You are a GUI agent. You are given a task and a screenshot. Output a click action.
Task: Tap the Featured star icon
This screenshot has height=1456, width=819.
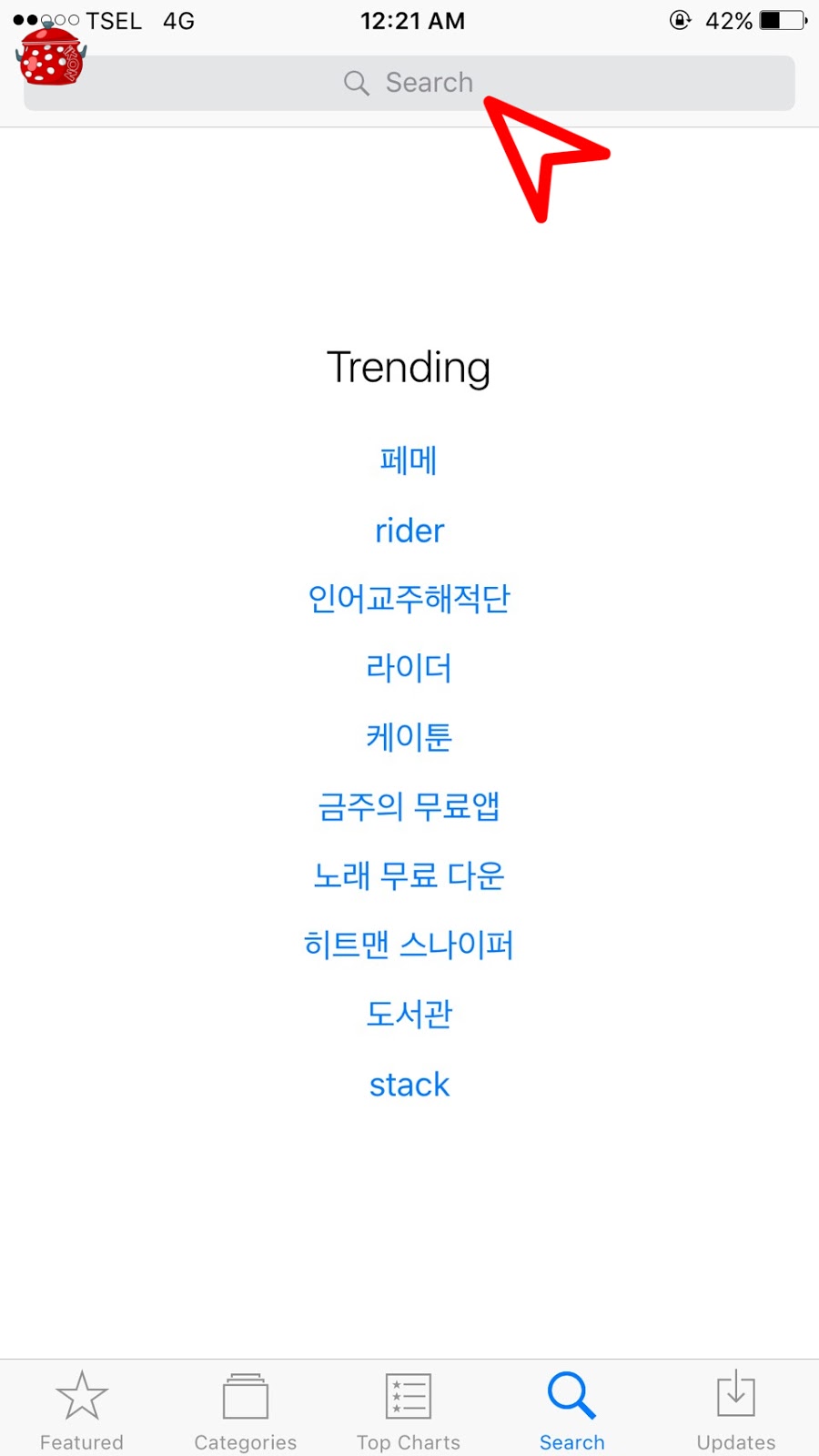(x=82, y=1396)
